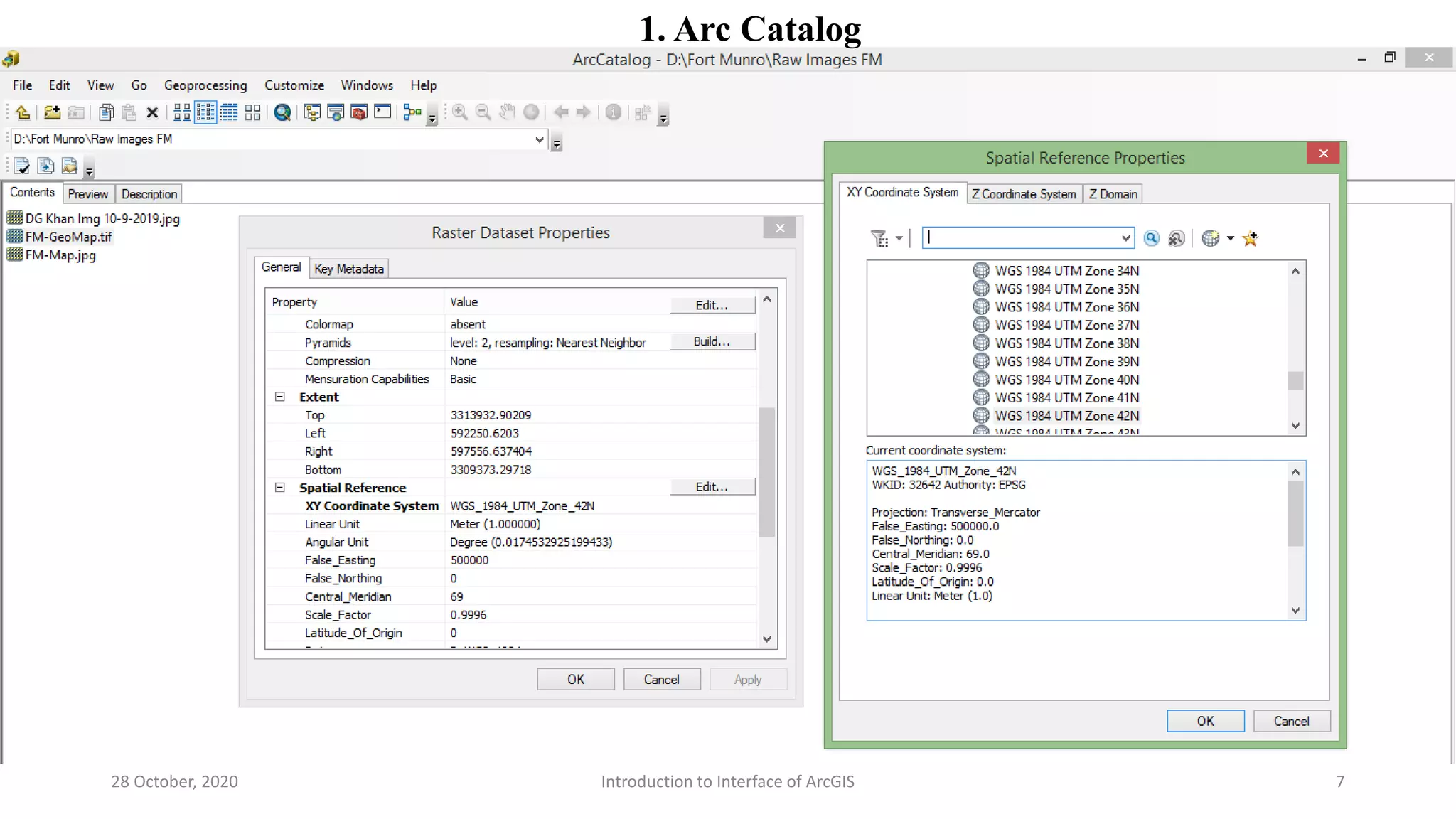Click raster properties scrollbar down arrow
Viewport: 1456px width, 819px height.
coord(766,639)
